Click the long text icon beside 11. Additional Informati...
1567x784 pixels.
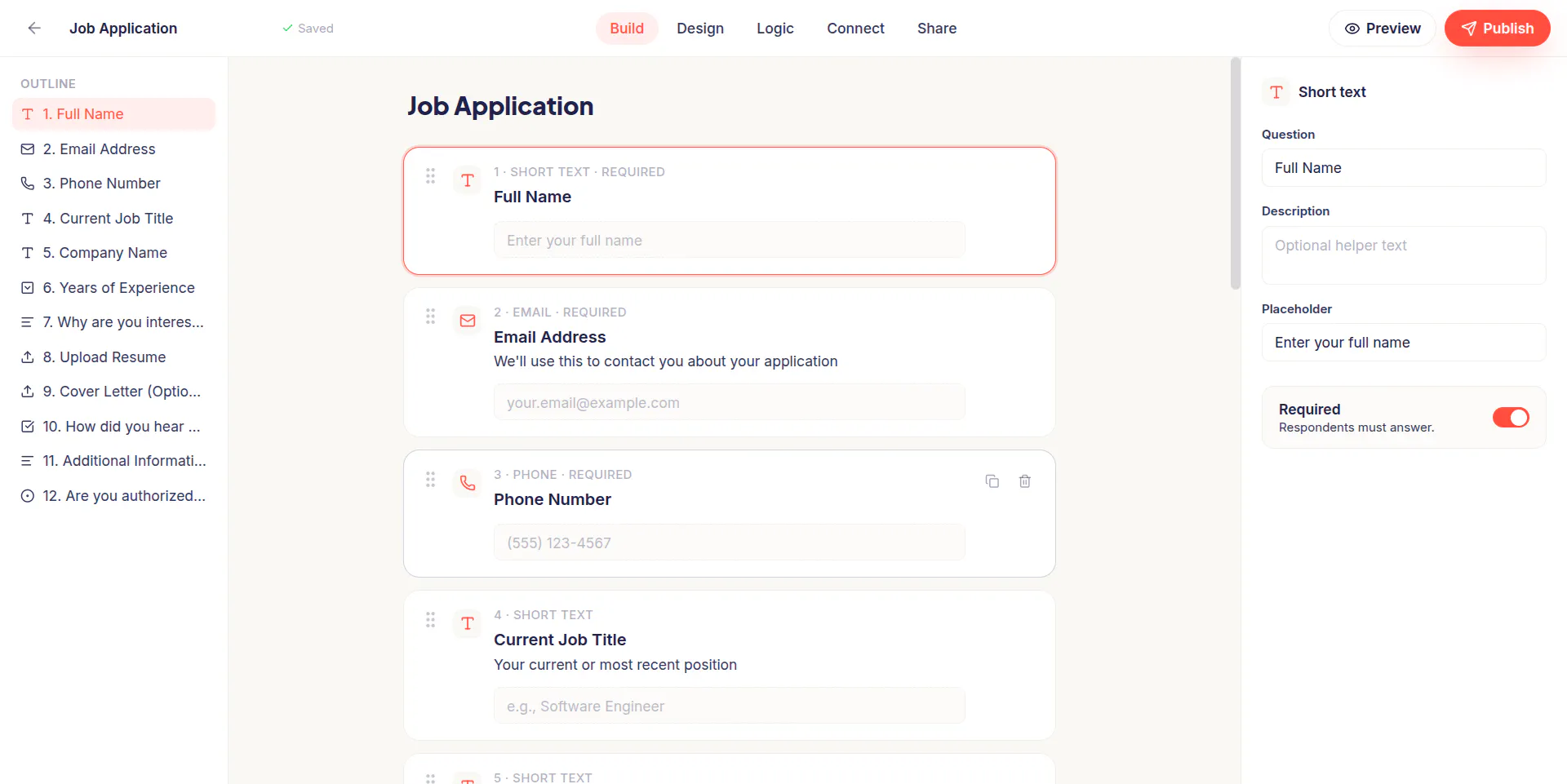click(x=28, y=461)
